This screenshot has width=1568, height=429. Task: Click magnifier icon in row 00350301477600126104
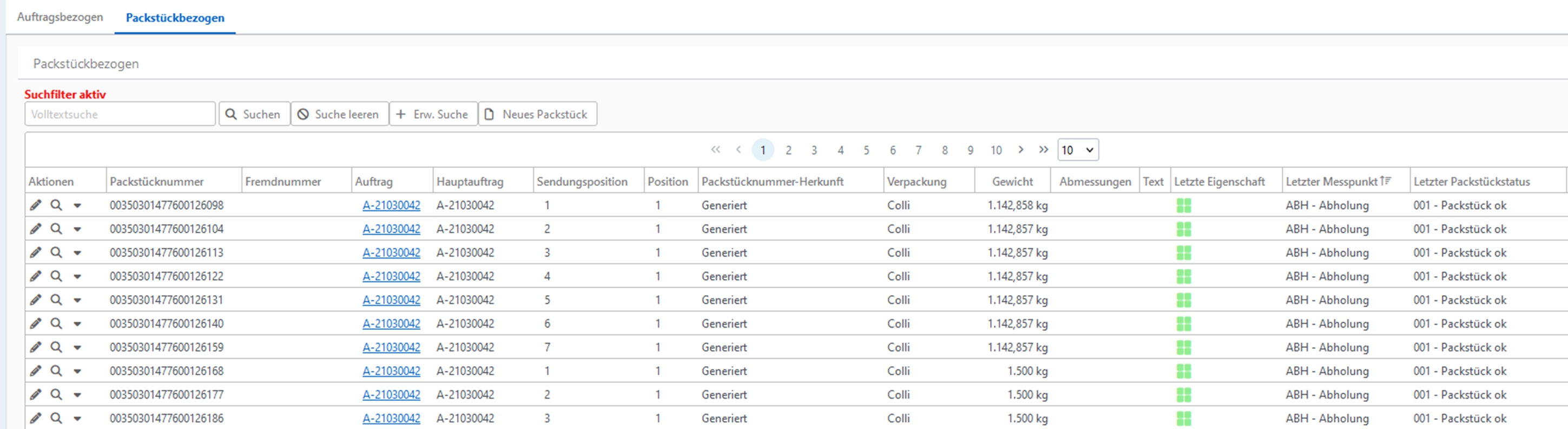56,229
